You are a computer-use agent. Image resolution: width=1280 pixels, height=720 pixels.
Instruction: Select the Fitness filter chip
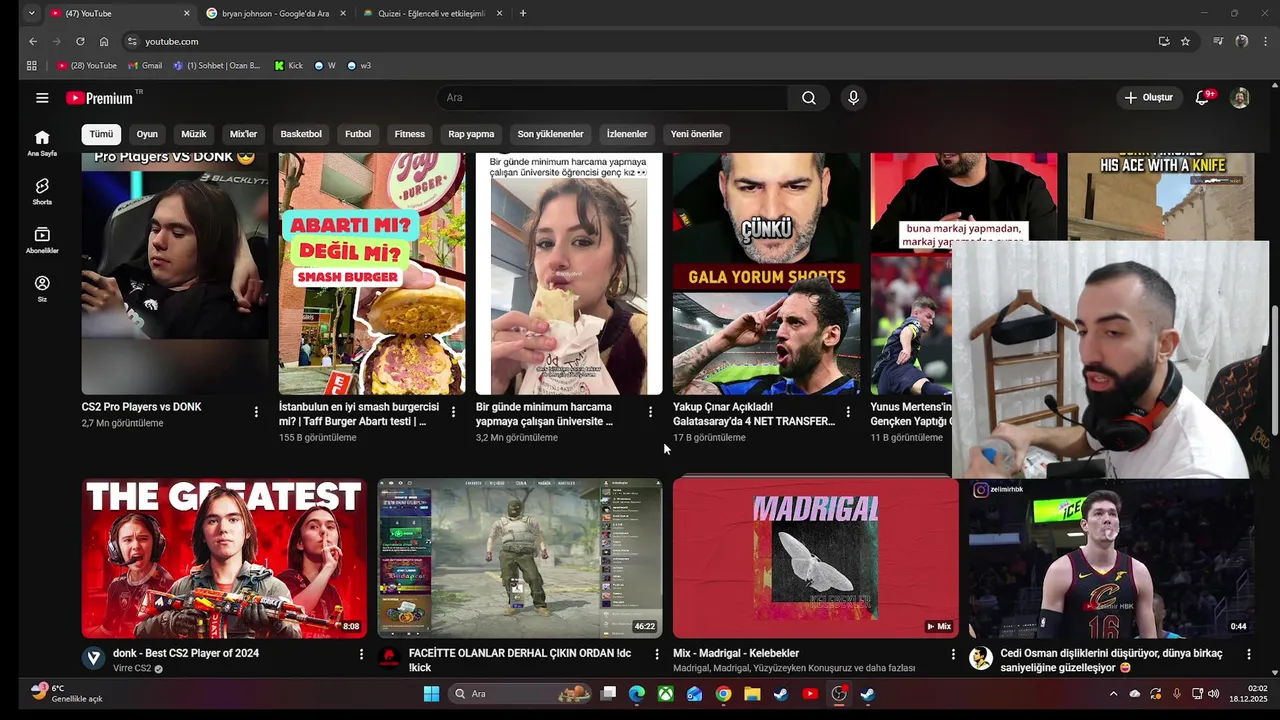pyautogui.click(x=410, y=134)
